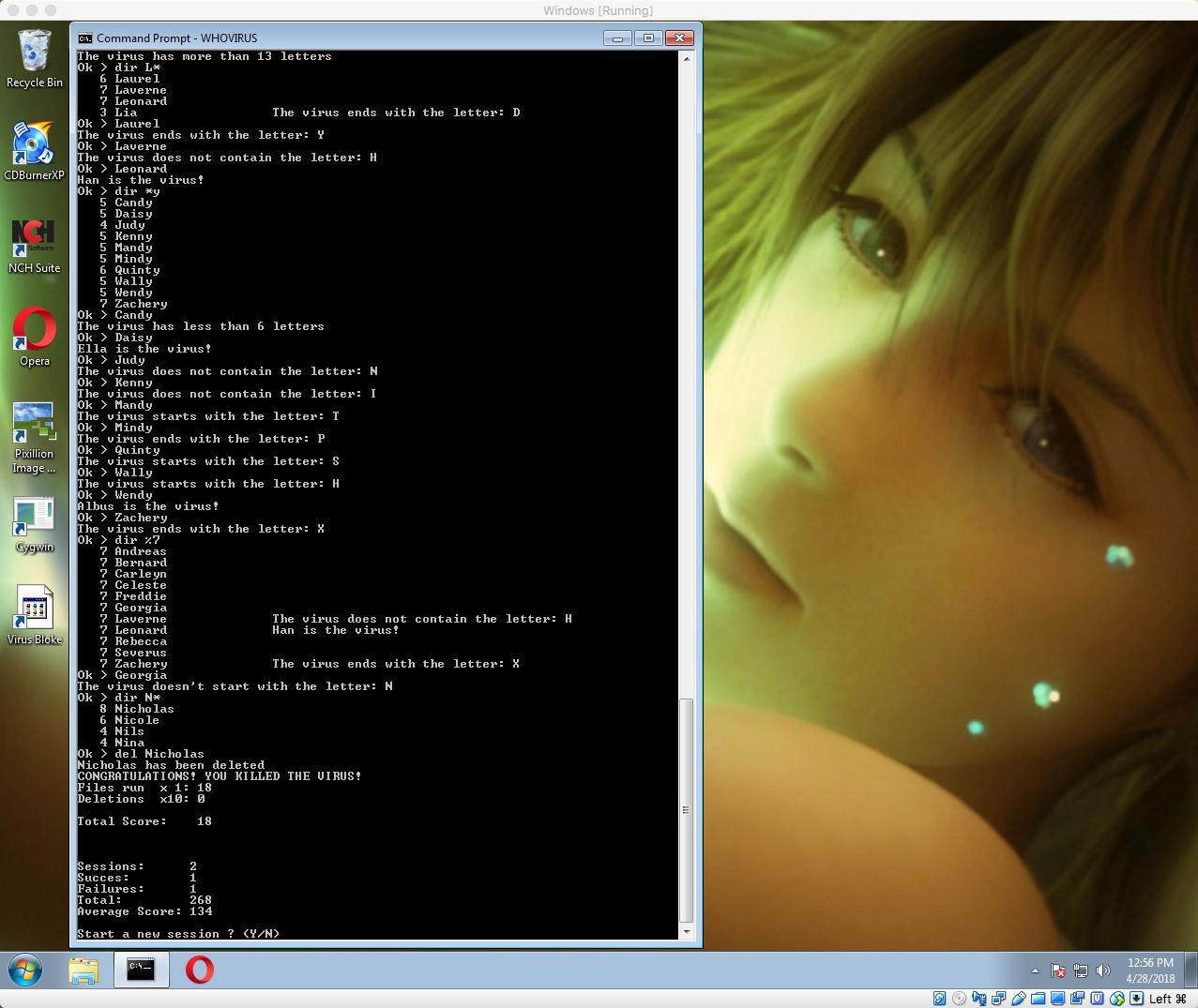The image size is (1198, 1008).
Task: Launch Opera from the taskbar
Action: [199, 970]
